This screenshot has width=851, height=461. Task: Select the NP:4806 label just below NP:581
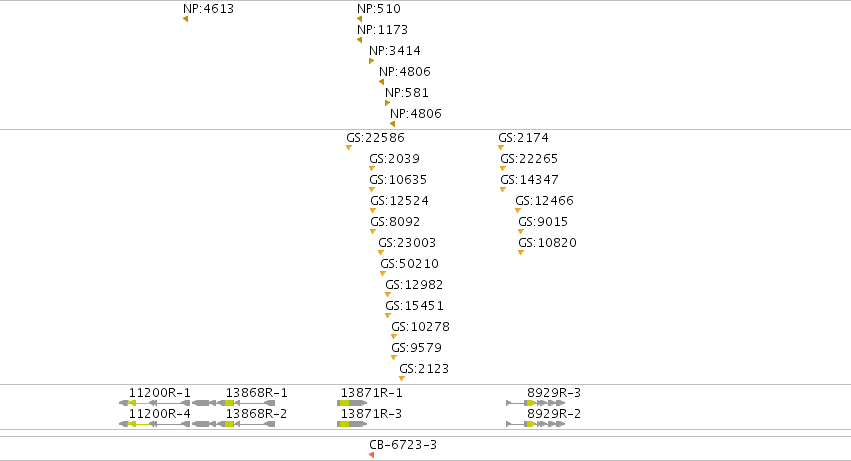tap(416, 113)
